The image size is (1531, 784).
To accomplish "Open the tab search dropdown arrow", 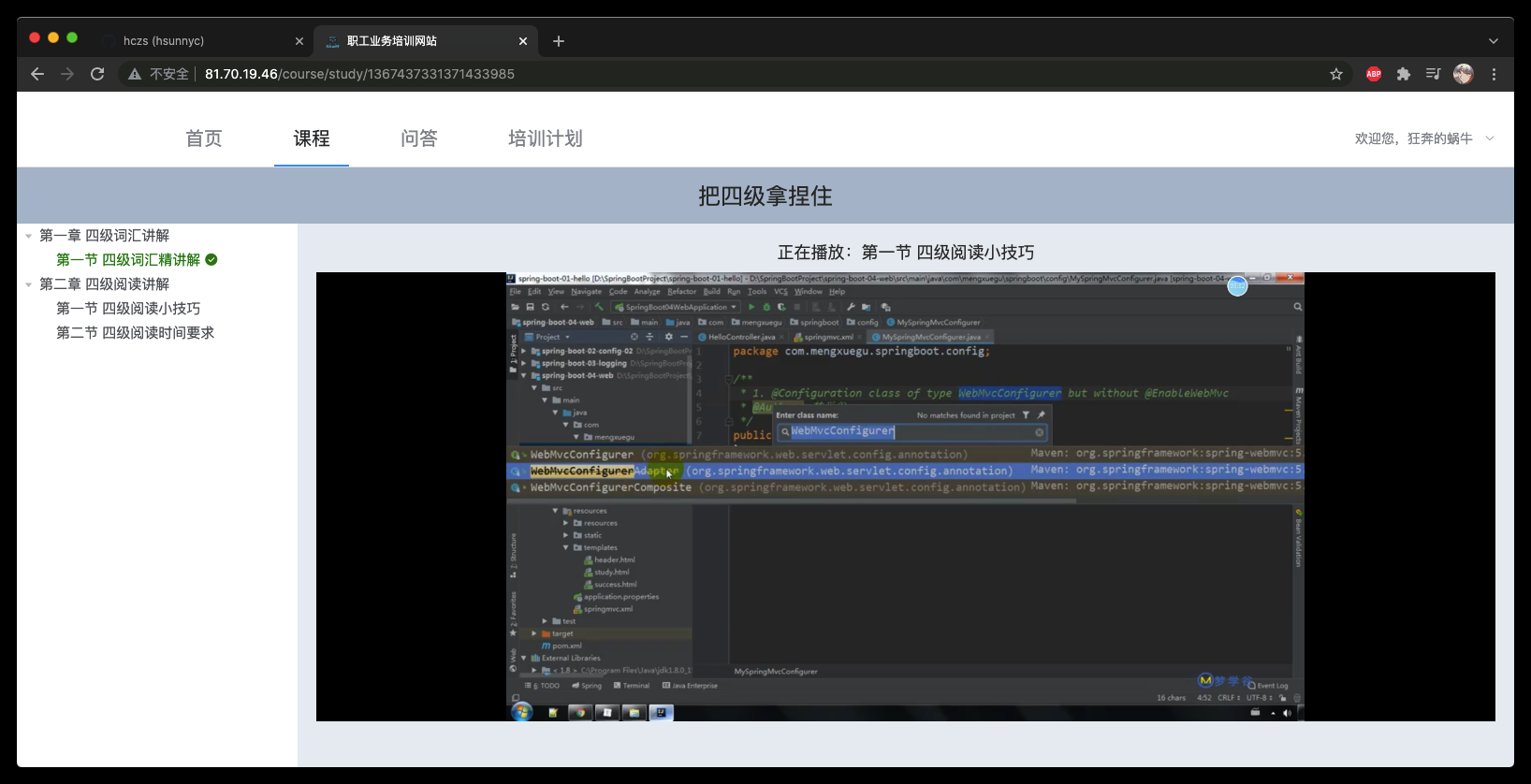I will tap(1494, 41).
